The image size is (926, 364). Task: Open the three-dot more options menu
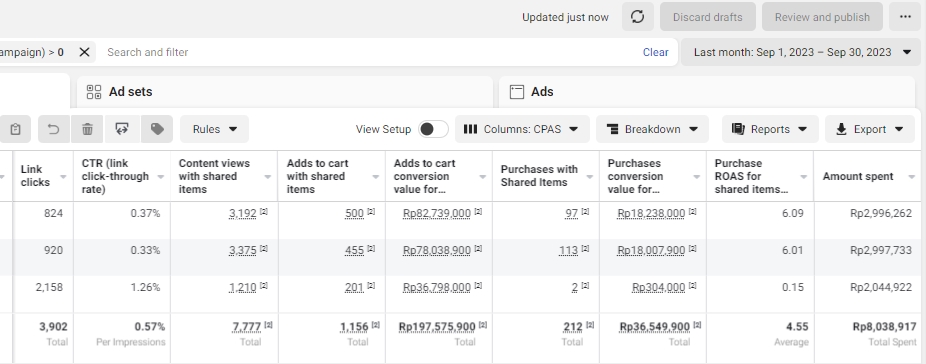[x=905, y=17]
